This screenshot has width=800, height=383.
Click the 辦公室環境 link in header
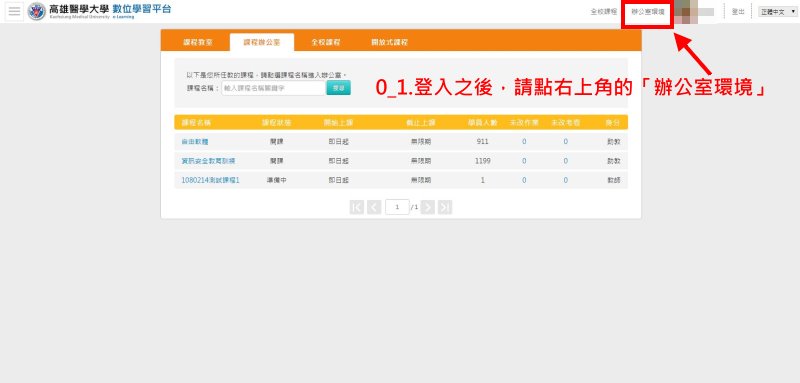click(x=647, y=12)
